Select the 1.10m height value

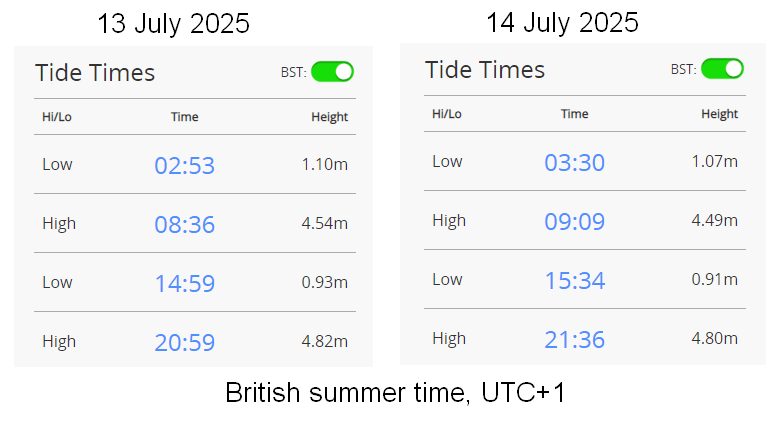pos(325,164)
